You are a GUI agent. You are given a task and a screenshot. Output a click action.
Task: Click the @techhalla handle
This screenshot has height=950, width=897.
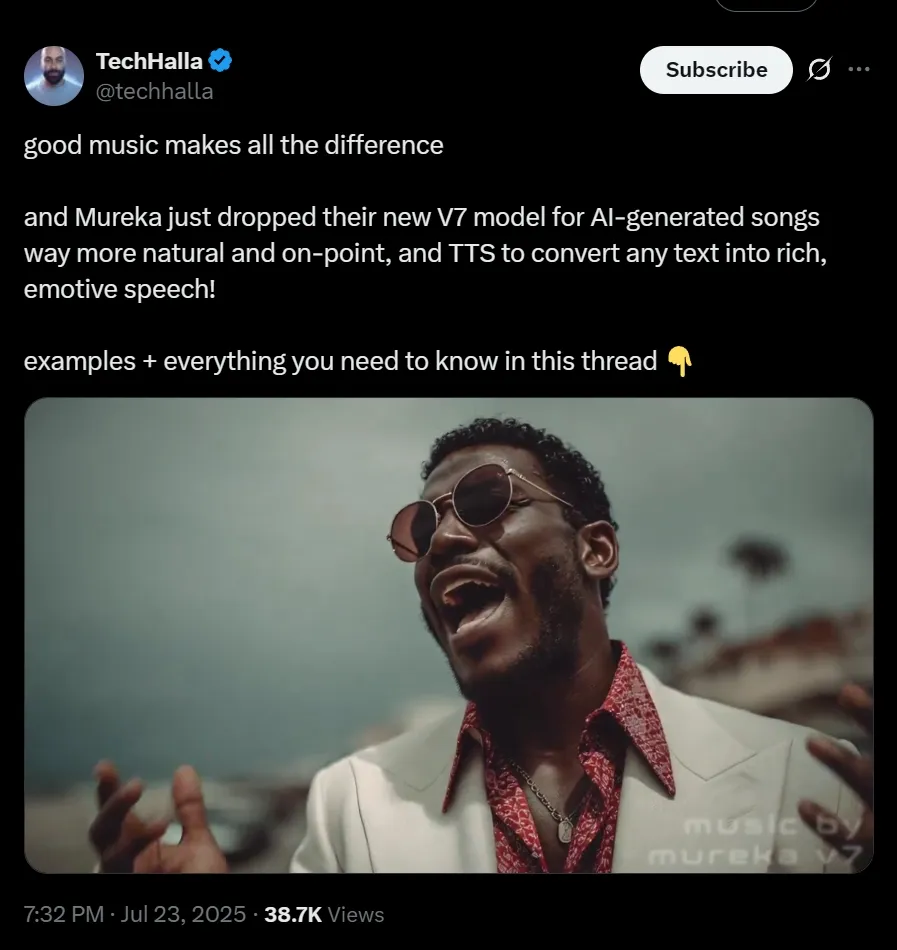[x=154, y=91]
